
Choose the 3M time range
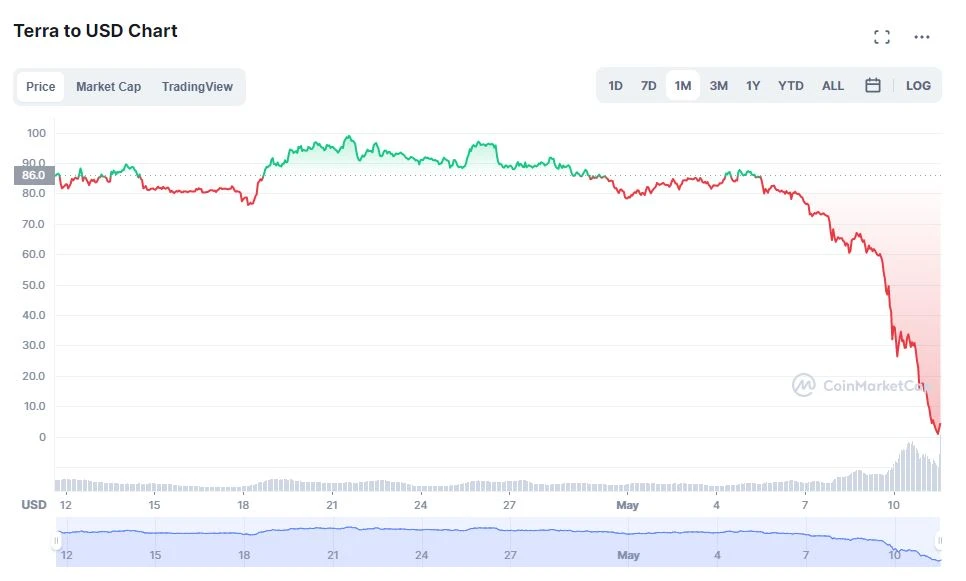tap(718, 86)
